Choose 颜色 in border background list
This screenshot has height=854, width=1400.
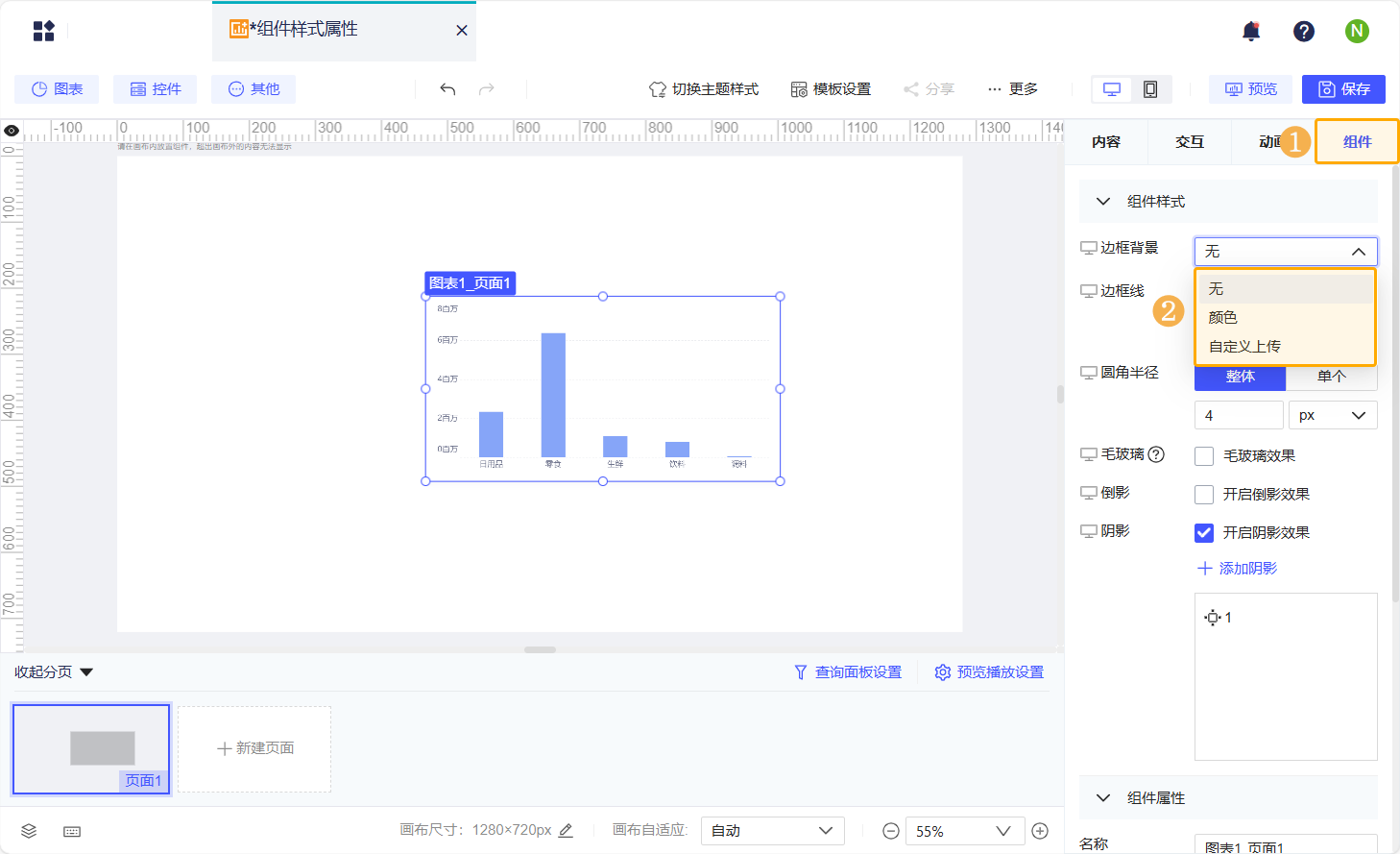[x=1286, y=318]
